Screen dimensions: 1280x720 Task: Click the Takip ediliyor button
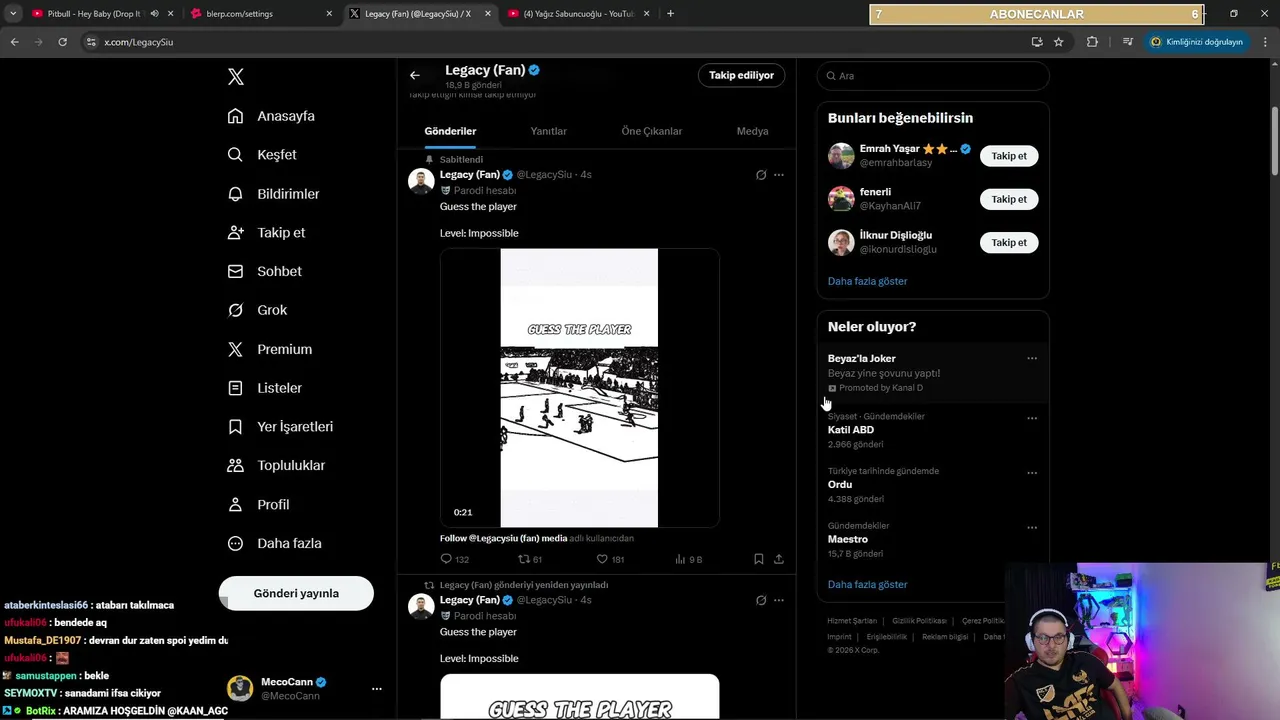coord(741,75)
